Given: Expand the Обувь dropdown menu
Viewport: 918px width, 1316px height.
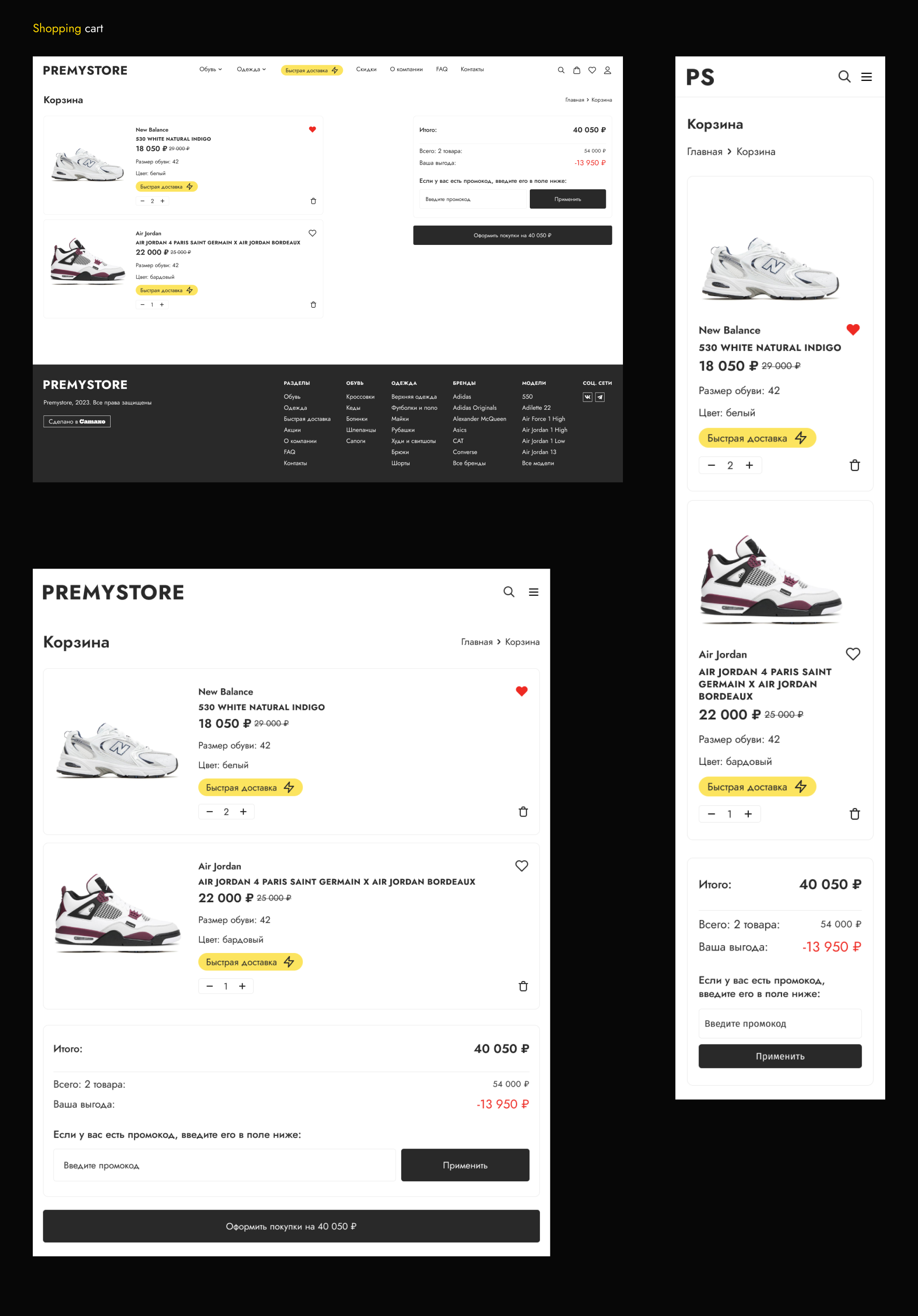Looking at the screenshot, I should 210,70.
